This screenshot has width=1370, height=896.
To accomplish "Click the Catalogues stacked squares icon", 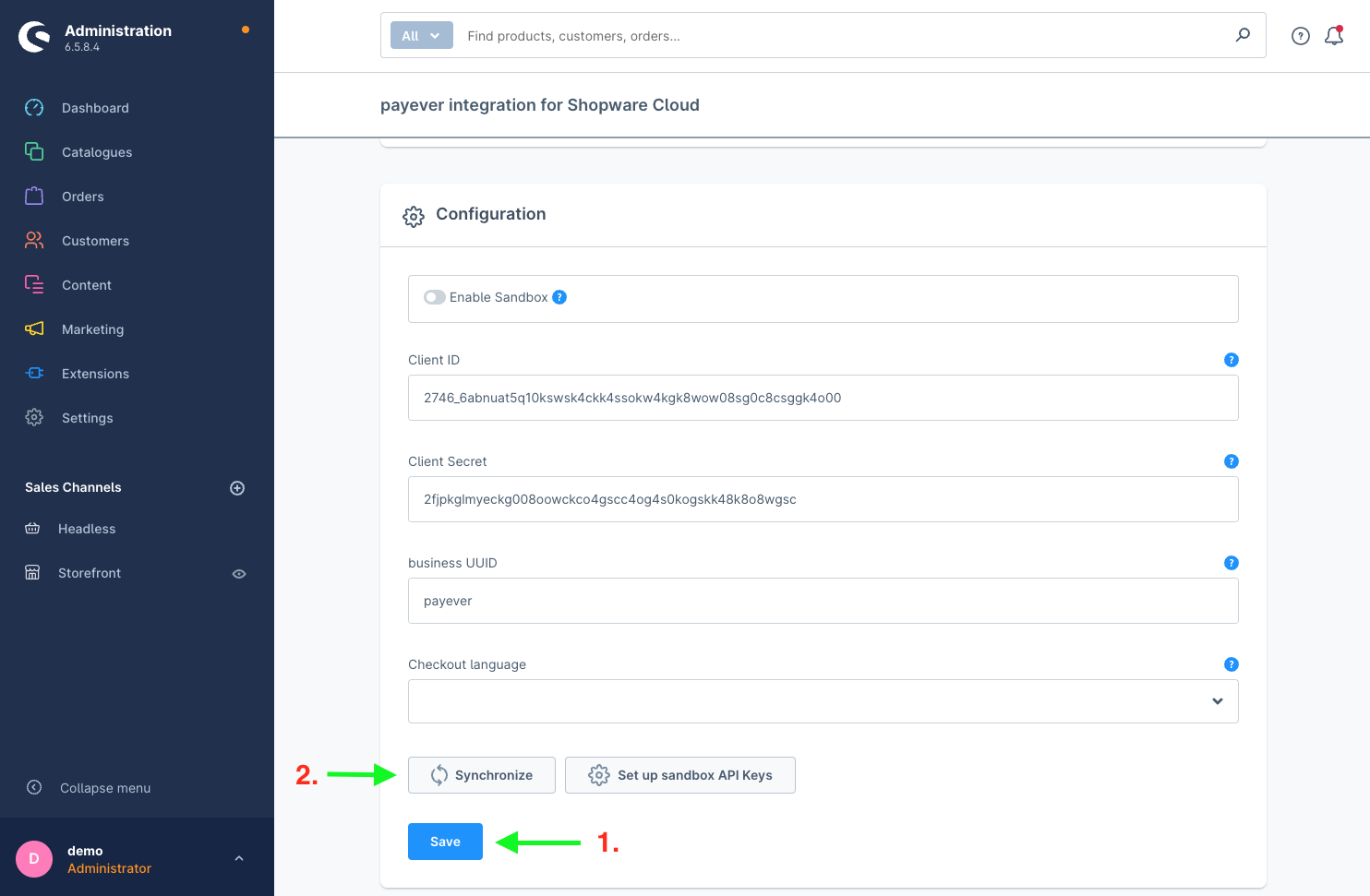I will coord(34,151).
